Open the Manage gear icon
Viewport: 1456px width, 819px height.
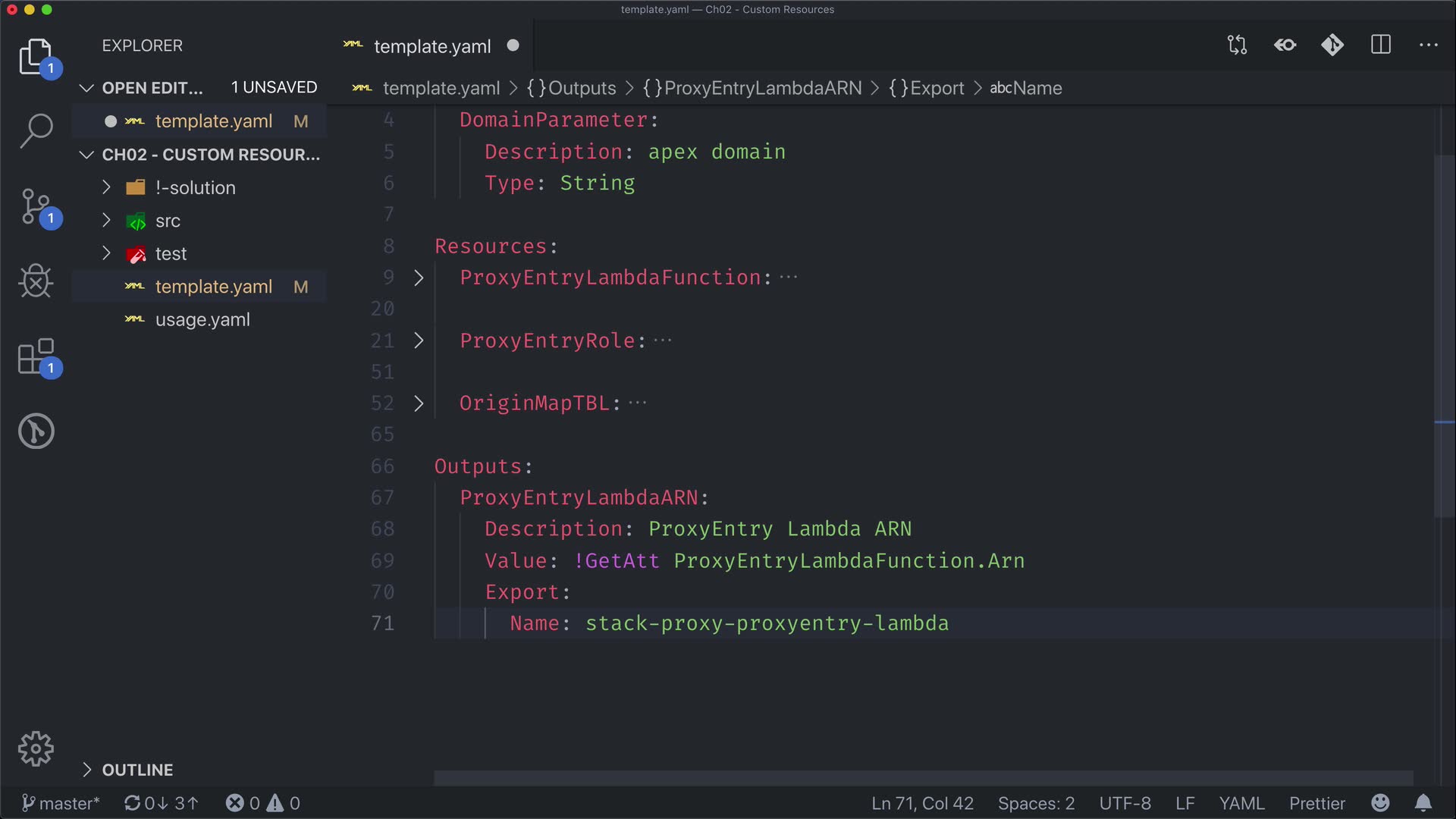click(36, 749)
